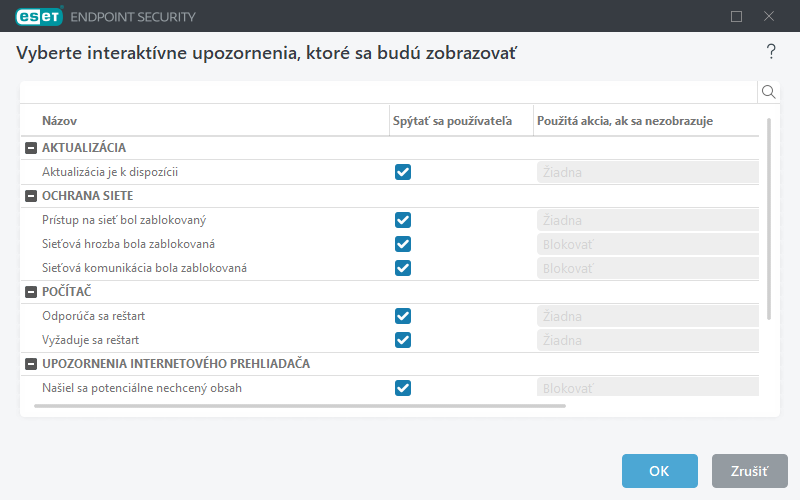Image resolution: width=800 pixels, height=500 pixels.
Task: Click 'UPOZORNENIA INTERNETOVÉHO PREHLIADAČA' group label
Action: [176, 363]
